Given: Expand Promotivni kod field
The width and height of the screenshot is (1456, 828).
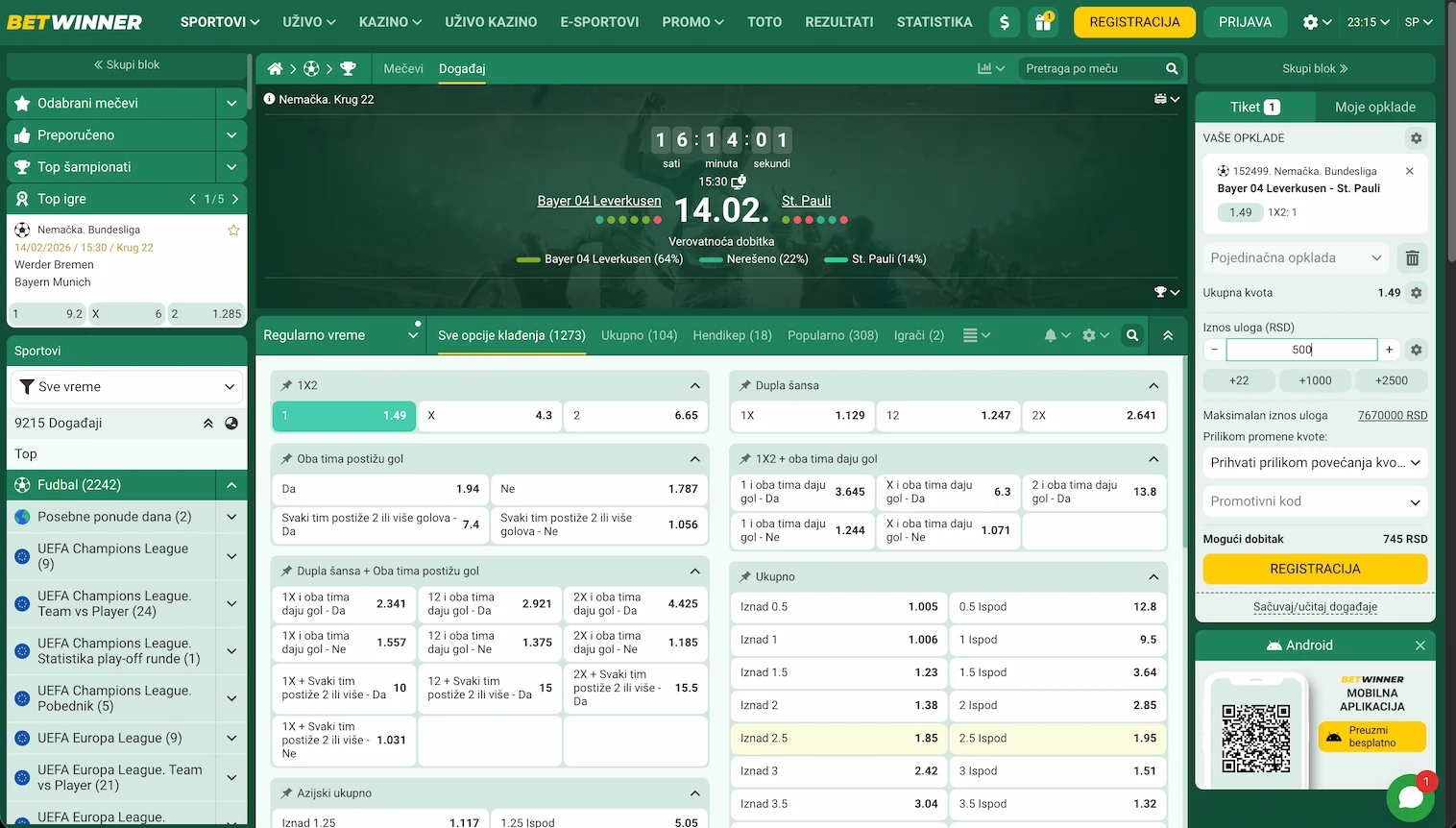Looking at the screenshot, I should pyautogui.click(x=1315, y=501).
